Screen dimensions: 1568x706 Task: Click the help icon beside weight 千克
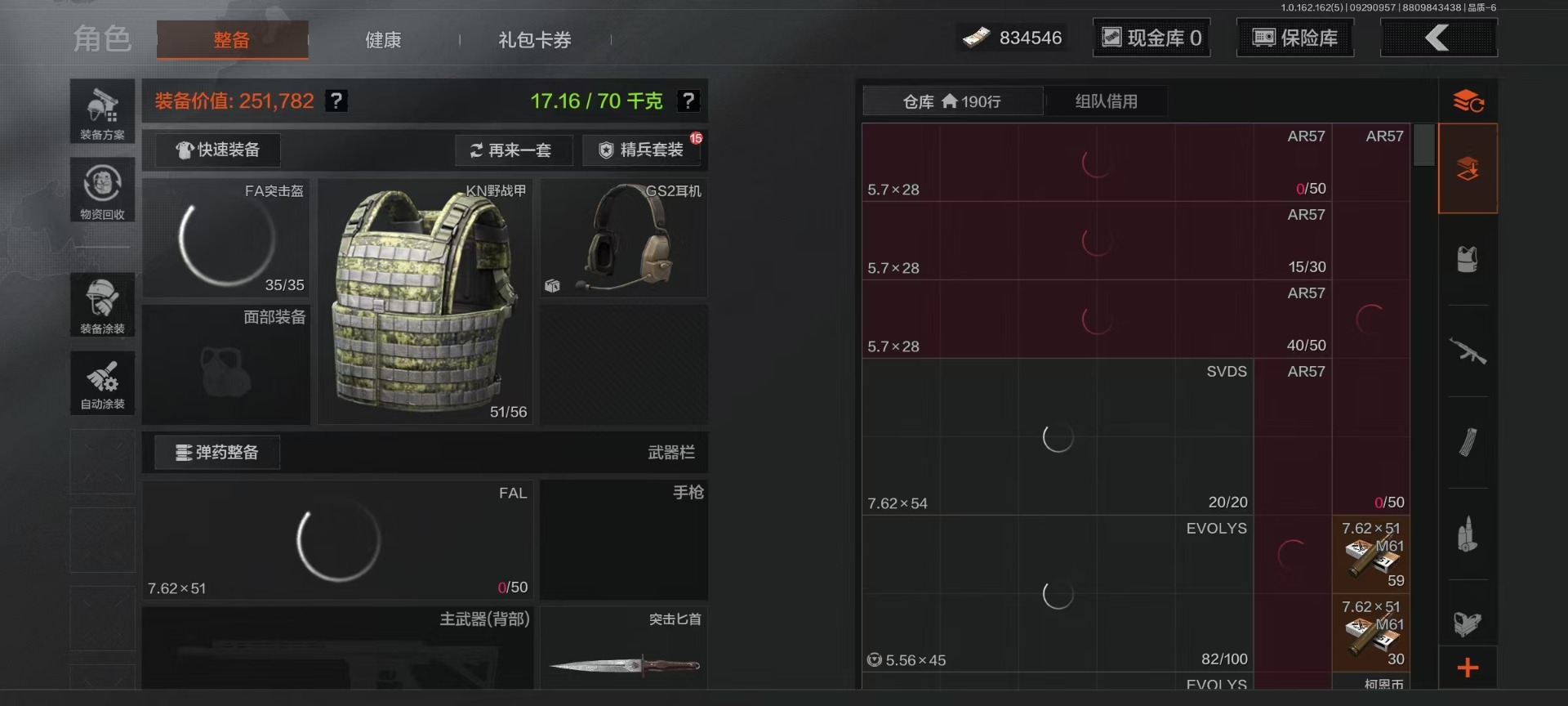688,101
